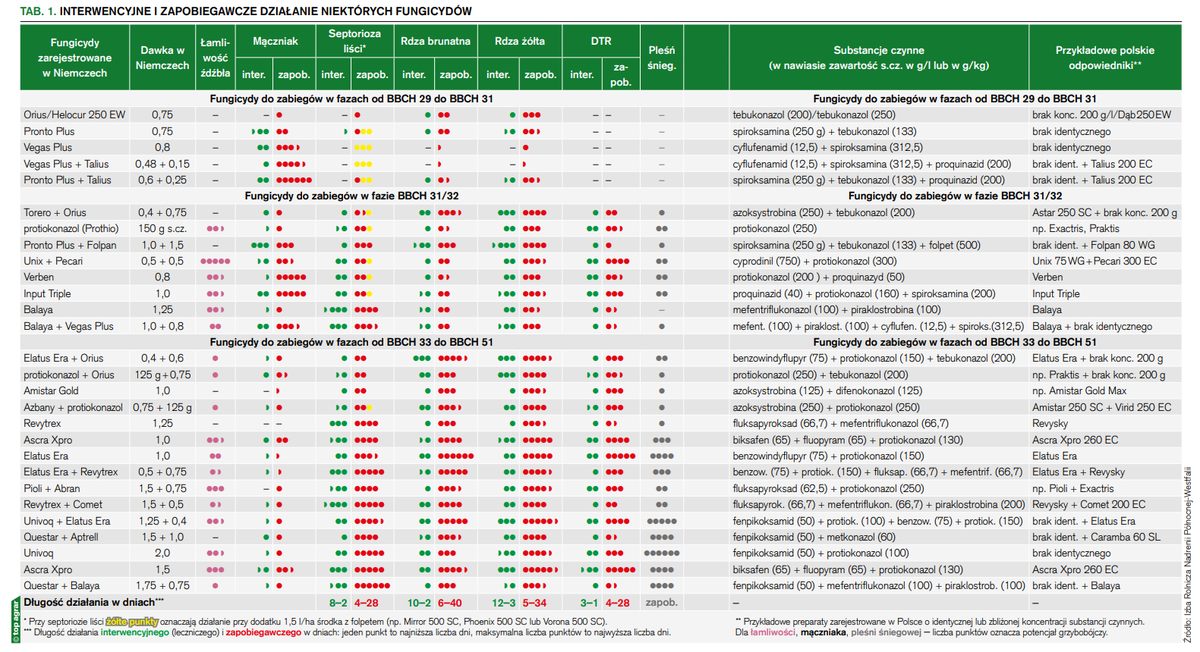Select the dose value '125 g + 0,75'
Image resolution: width=1200 pixels, height=652 pixels.
(162, 374)
